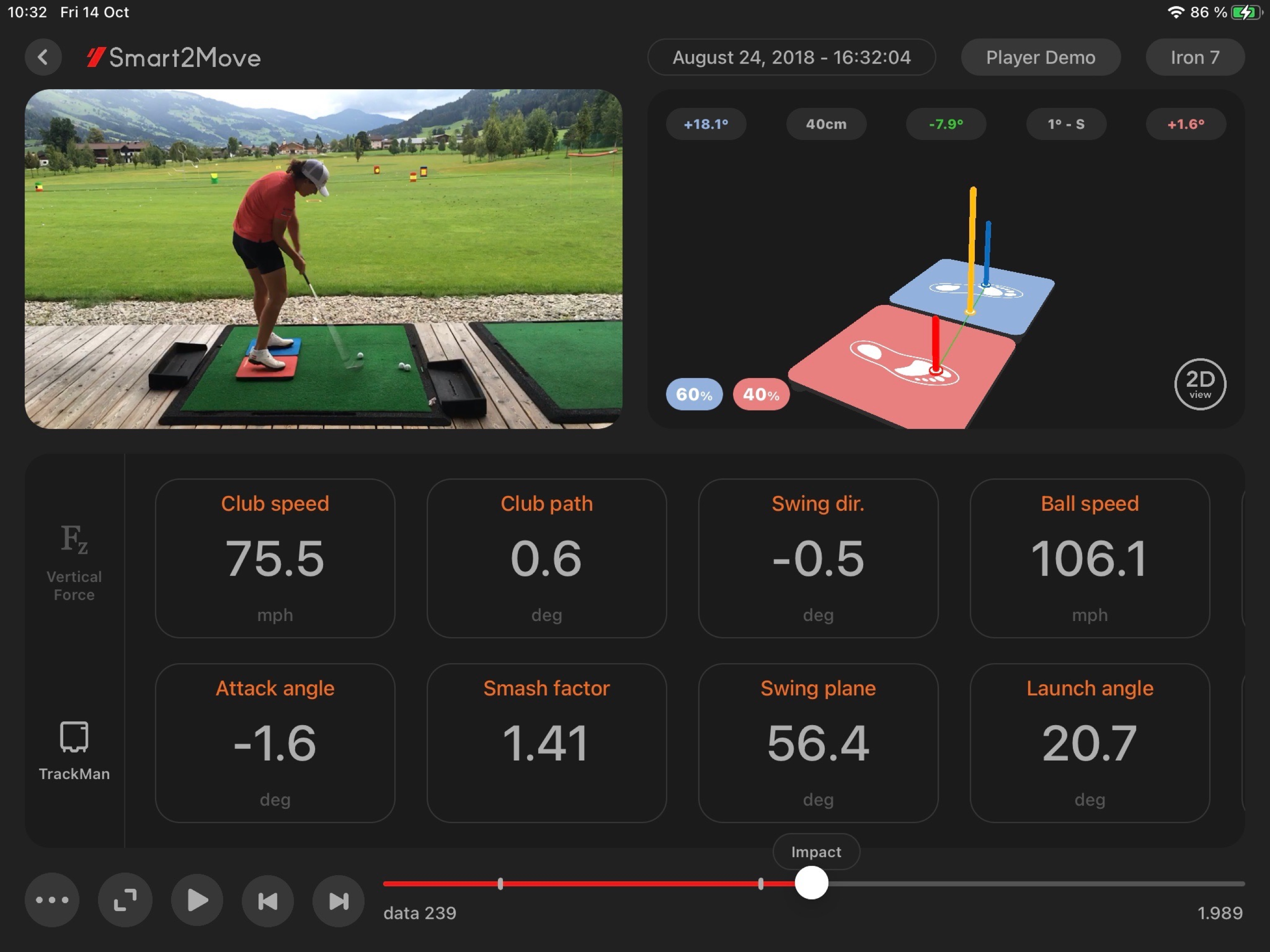Change the Iron 7 club selection
1270x952 pixels.
(1195, 57)
